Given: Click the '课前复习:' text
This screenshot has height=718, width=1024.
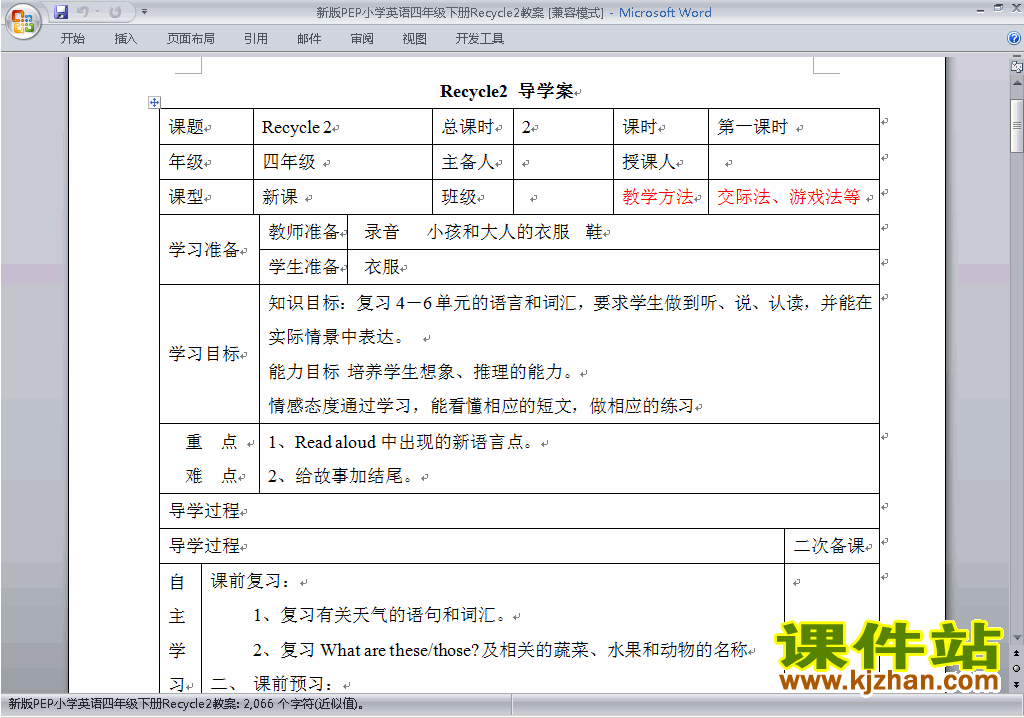Looking at the screenshot, I should 250,581.
